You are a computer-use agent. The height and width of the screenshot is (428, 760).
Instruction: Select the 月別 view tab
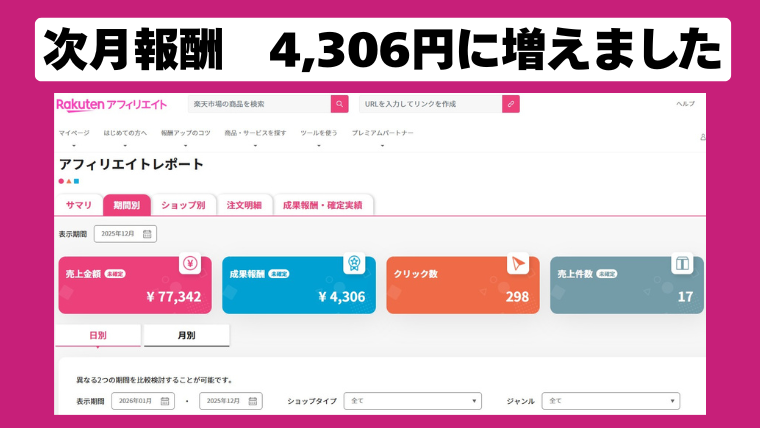(186, 336)
